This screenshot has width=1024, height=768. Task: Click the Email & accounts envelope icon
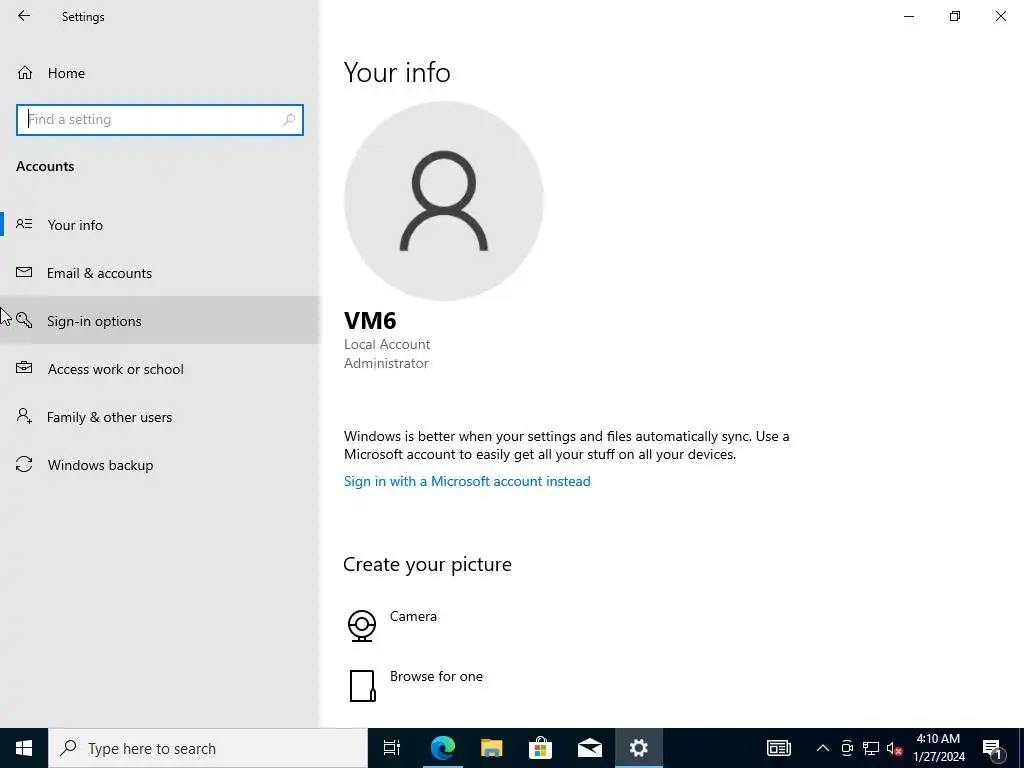point(24,272)
